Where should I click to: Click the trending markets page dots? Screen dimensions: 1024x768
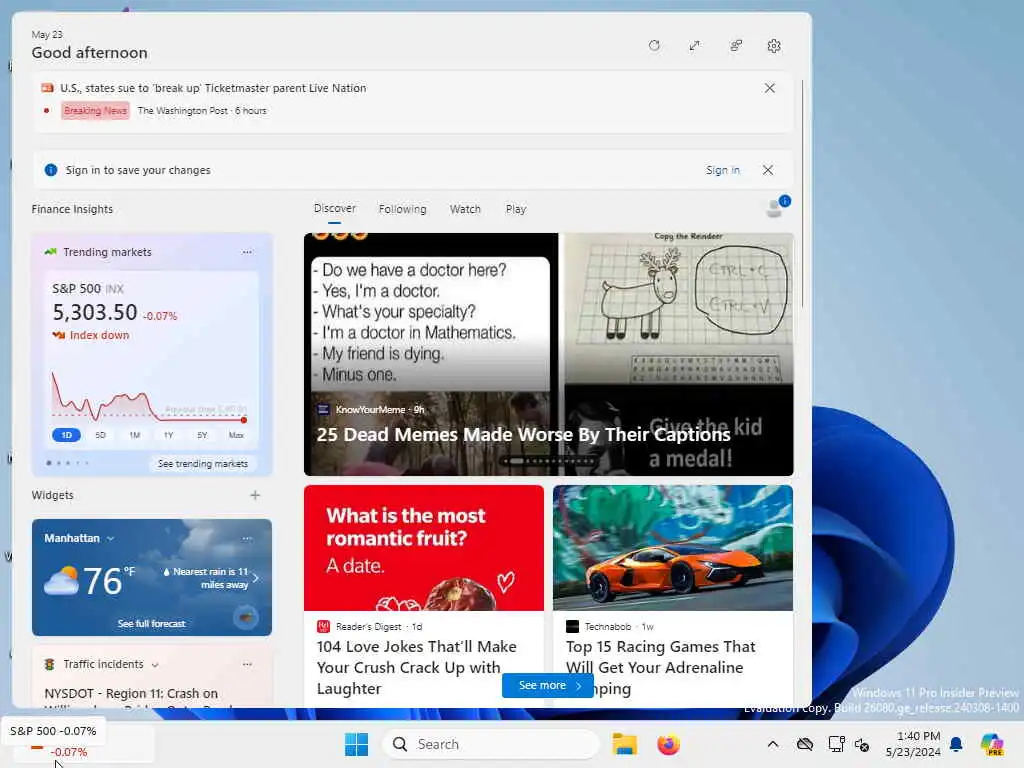(67, 463)
